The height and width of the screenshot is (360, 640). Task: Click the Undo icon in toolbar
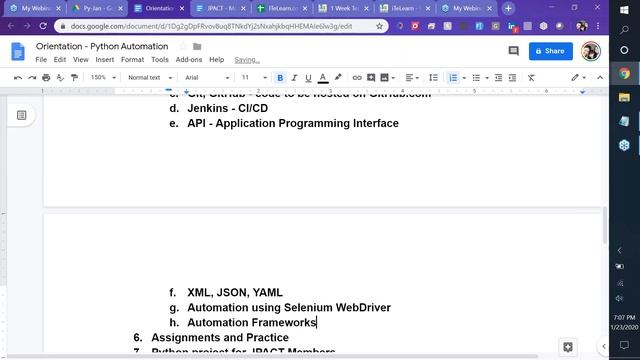[x=18, y=78]
